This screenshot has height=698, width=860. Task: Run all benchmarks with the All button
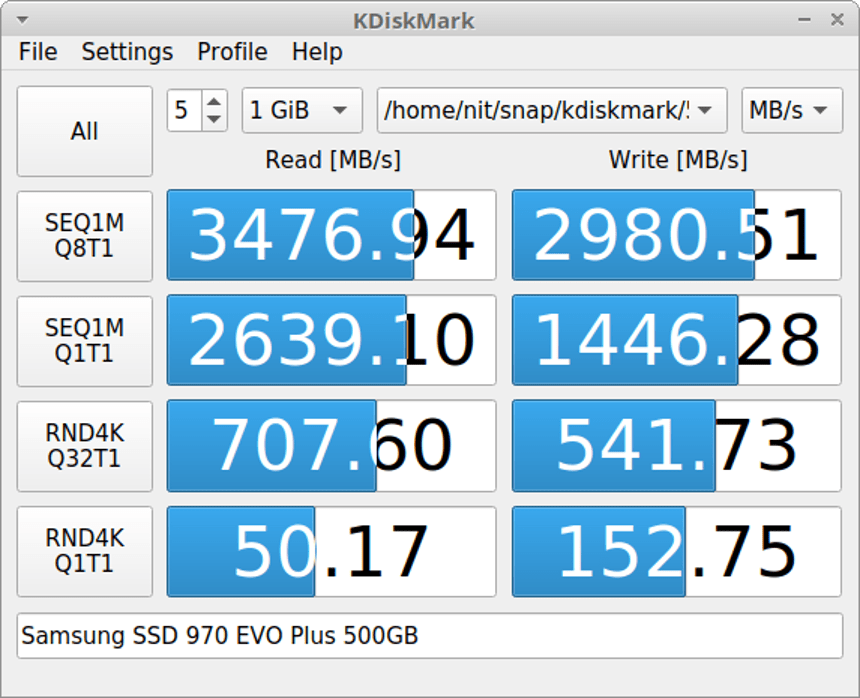pos(84,131)
